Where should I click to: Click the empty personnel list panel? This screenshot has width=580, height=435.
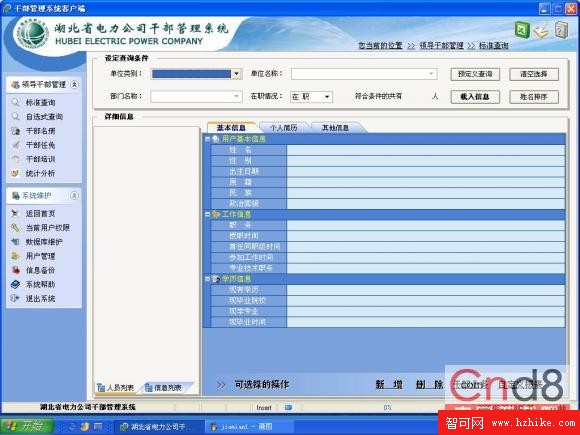click(146, 253)
